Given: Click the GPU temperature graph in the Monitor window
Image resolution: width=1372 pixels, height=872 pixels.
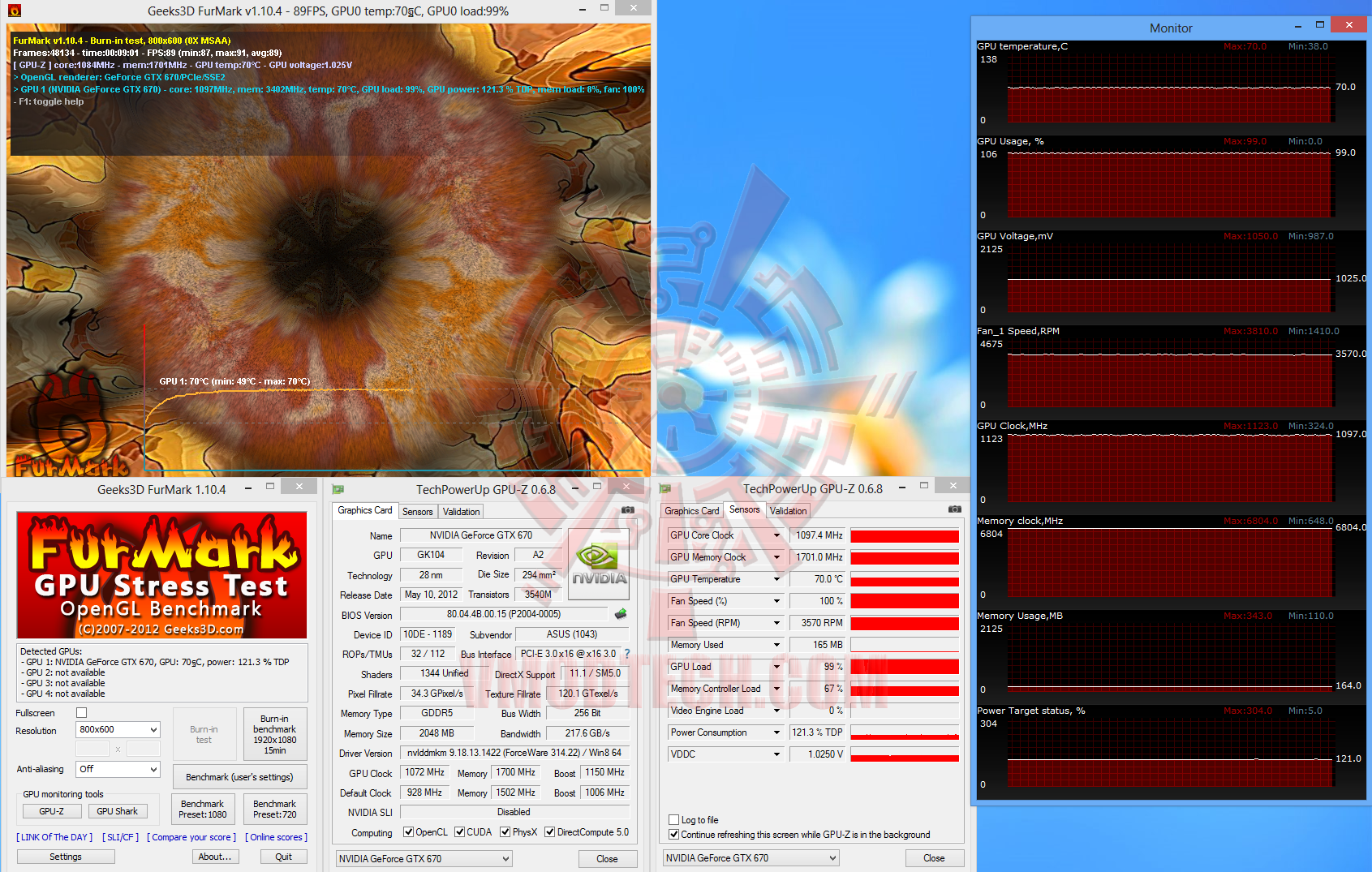Looking at the screenshot, I should pyautogui.click(x=1169, y=88).
